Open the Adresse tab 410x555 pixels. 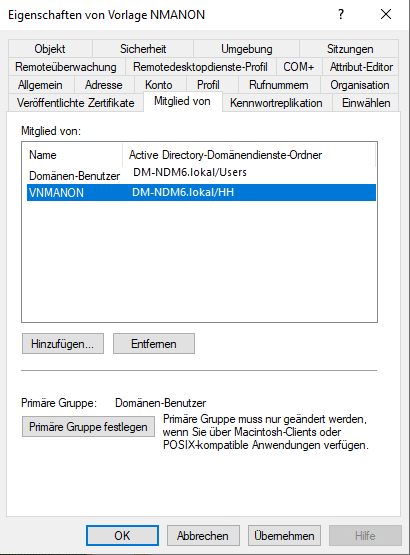(x=103, y=85)
